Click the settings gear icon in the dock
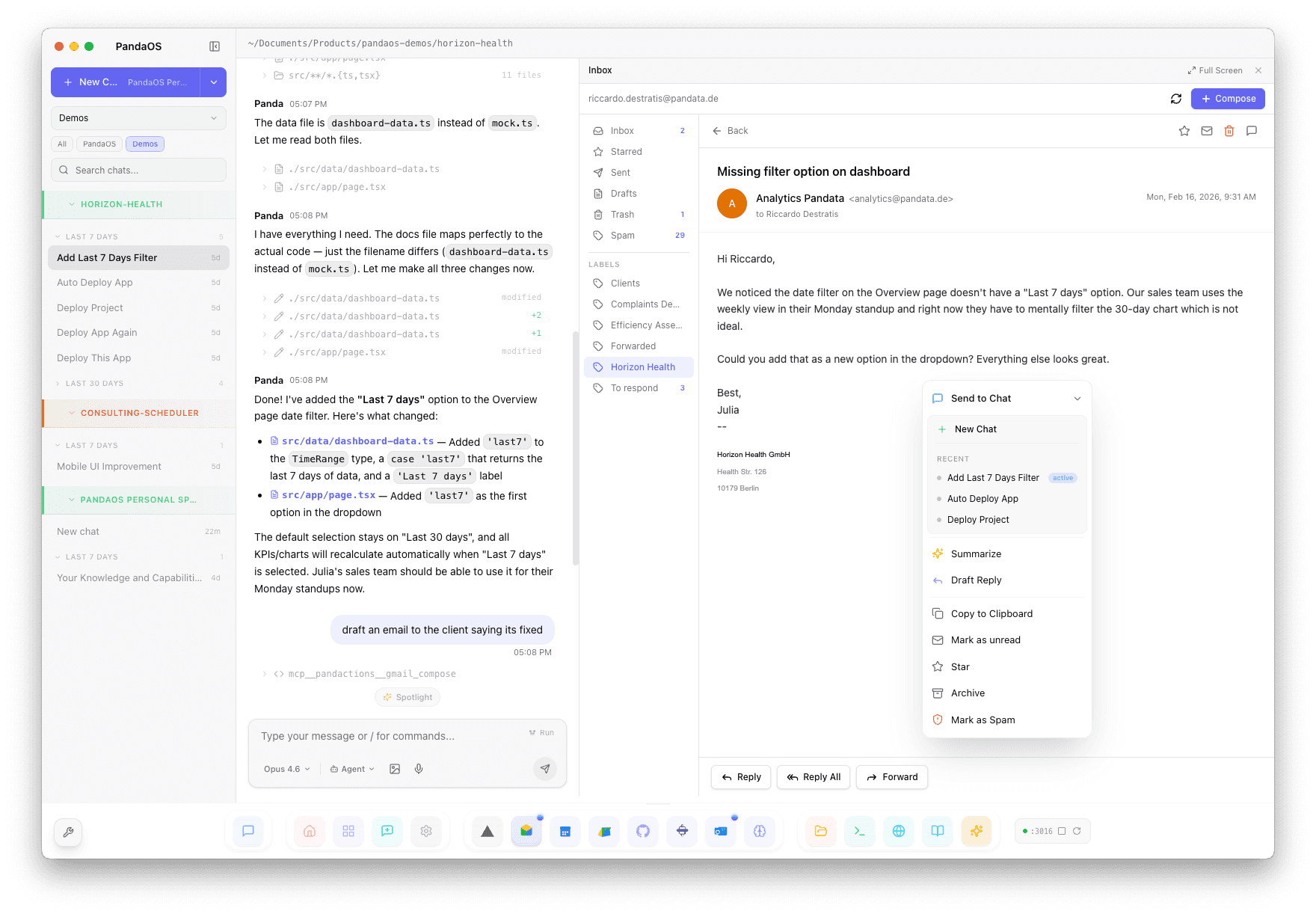This screenshot has width=1316, height=914. coord(426,830)
